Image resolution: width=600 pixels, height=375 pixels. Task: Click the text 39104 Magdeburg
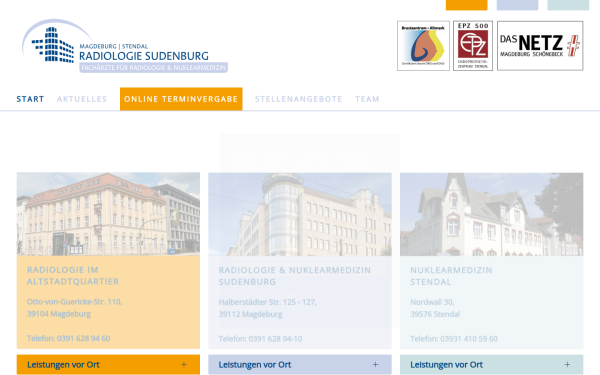click(59, 314)
